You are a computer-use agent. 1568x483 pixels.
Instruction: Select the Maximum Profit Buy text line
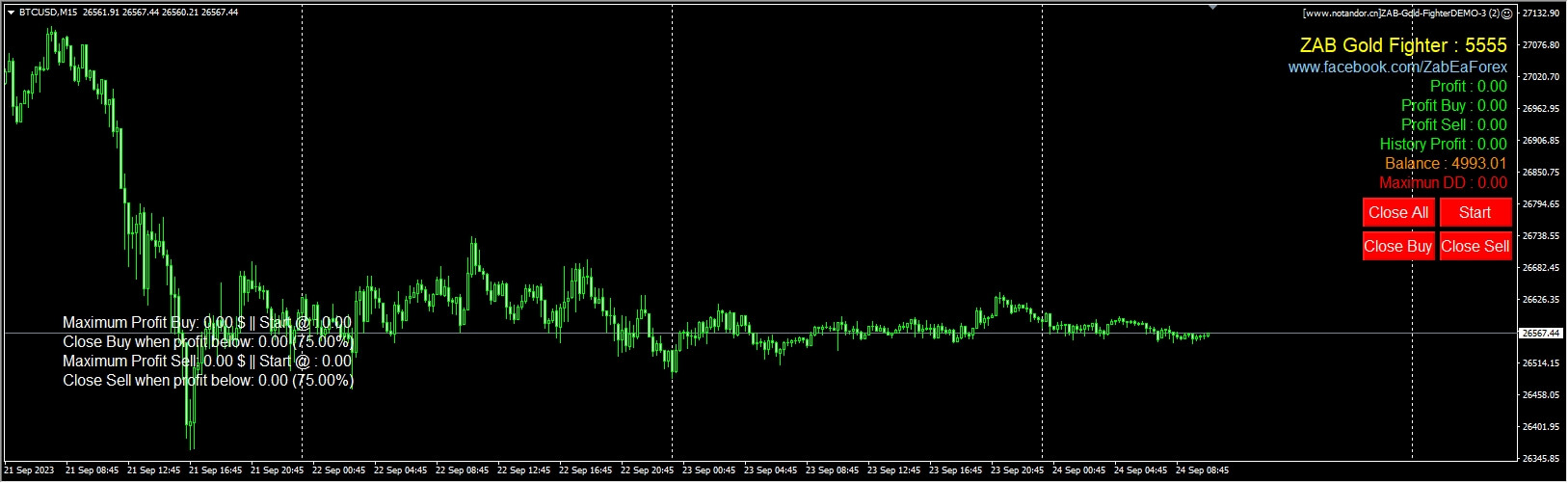pyautogui.click(x=207, y=322)
